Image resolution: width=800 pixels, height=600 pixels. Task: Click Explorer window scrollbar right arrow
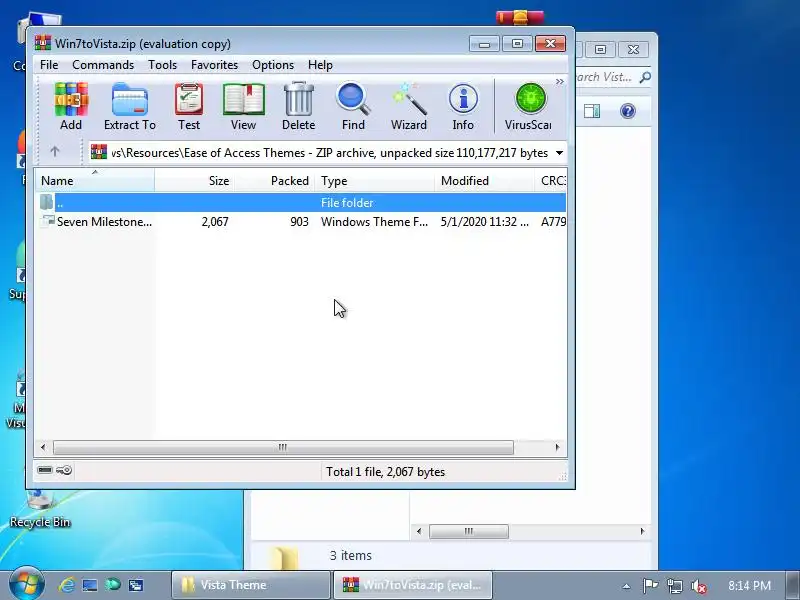click(x=642, y=532)
